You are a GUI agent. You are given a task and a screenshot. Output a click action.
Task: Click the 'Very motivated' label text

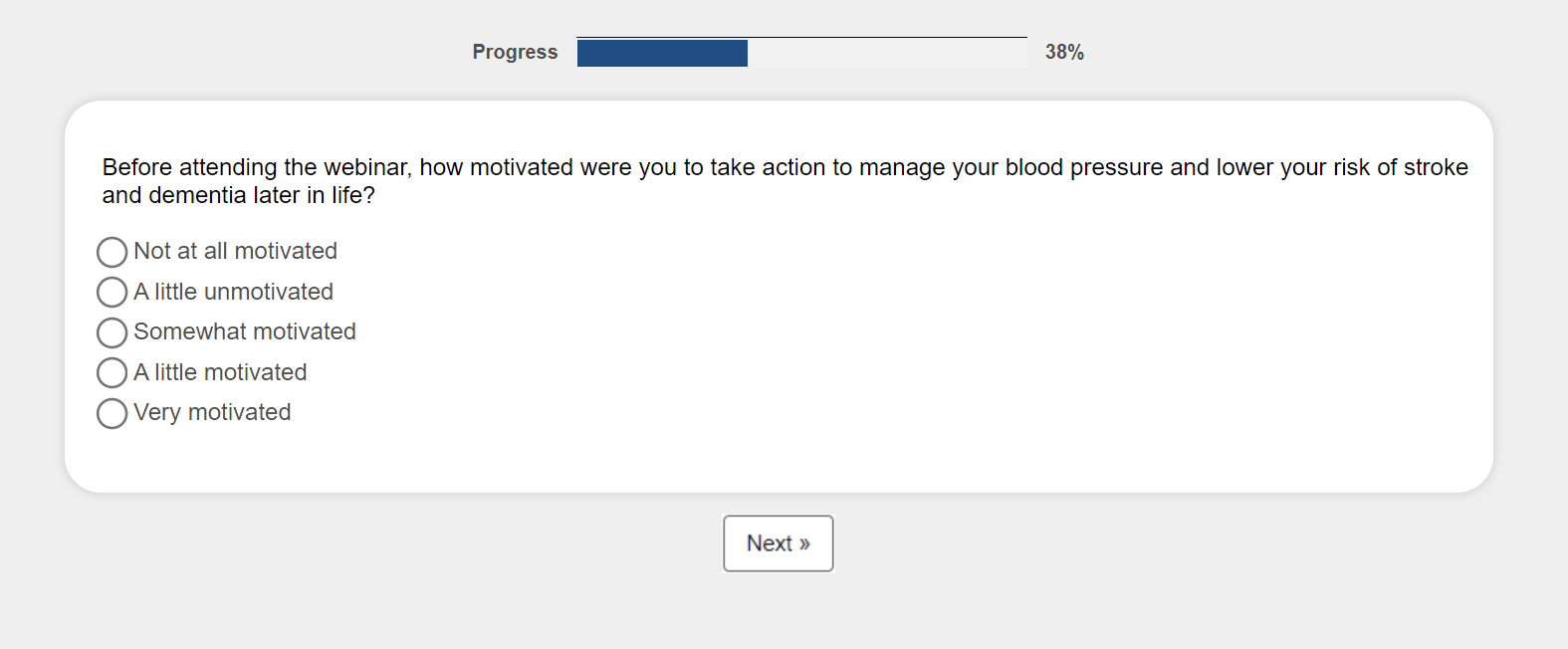212,412
